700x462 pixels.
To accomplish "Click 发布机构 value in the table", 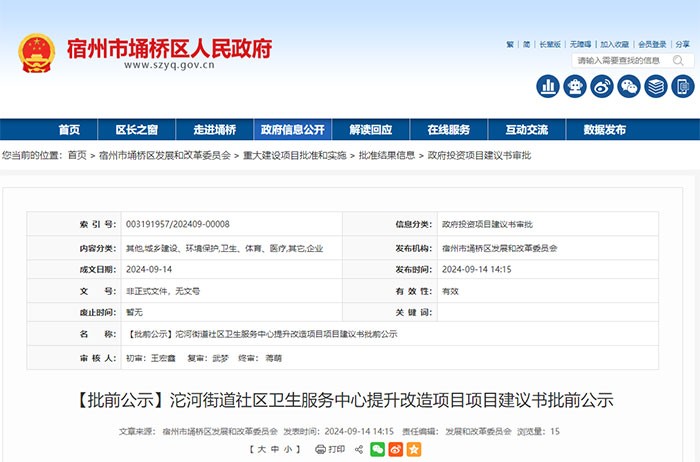I will [500, 248].
